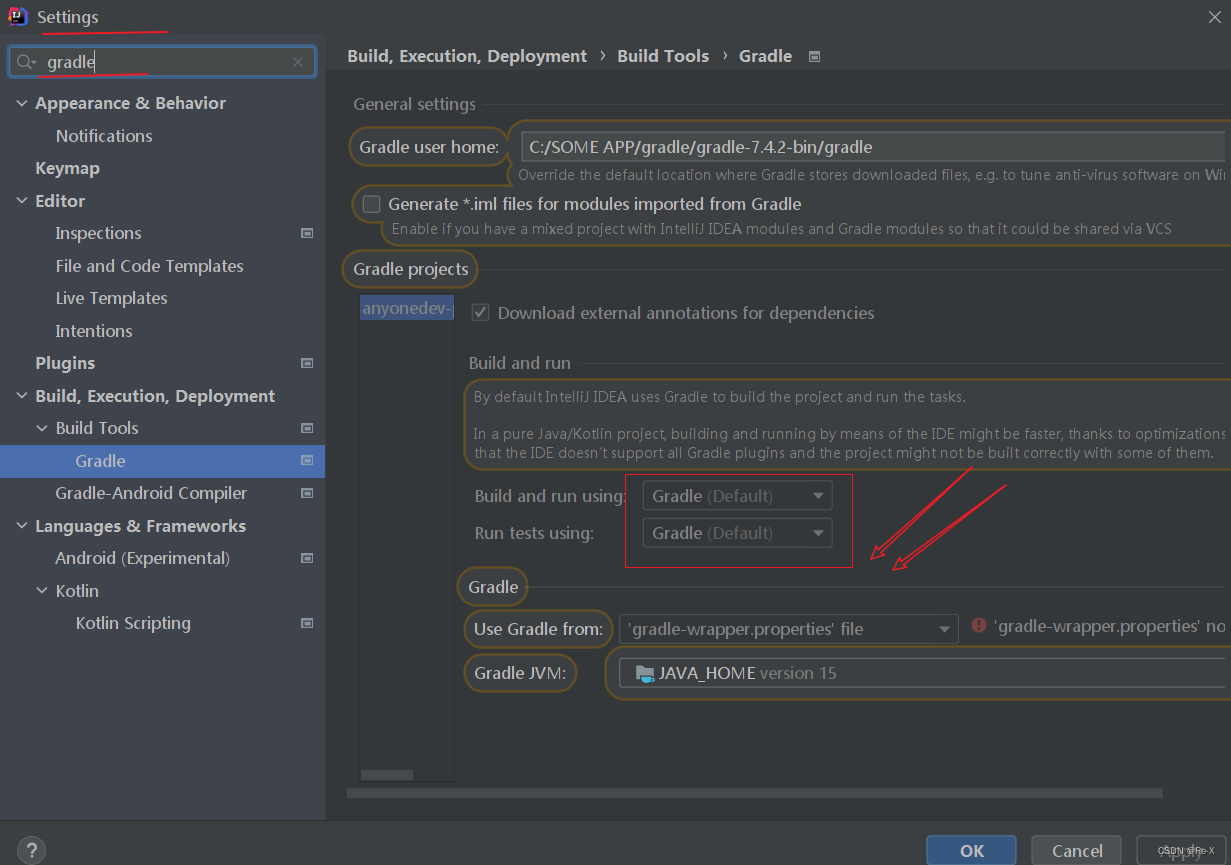The image size is (1231, 865).
Task: Collapse the Build Tools tree arrow
Action: click(42, 428)
